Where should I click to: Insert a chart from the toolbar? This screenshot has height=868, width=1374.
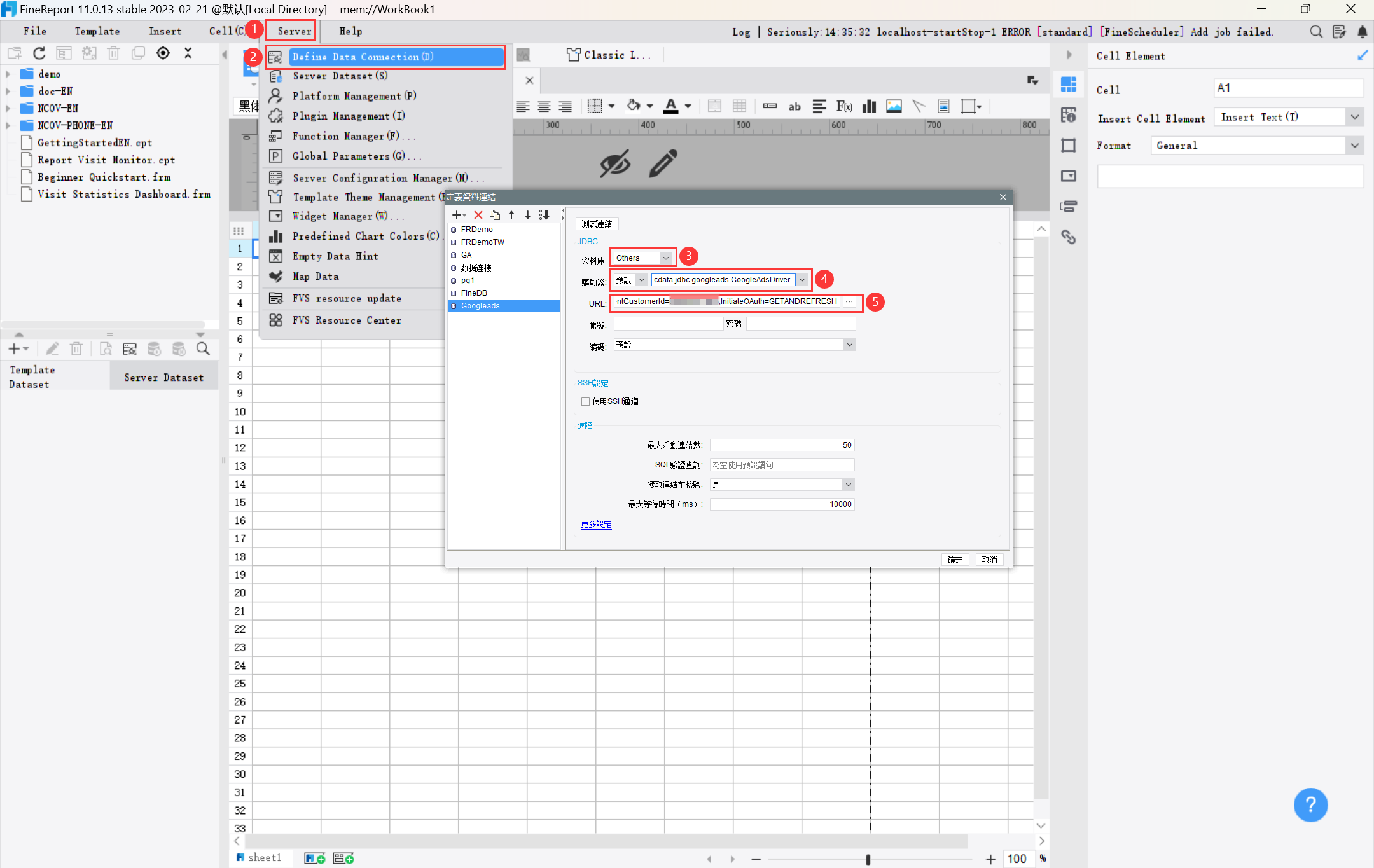[x=869, y=106]
